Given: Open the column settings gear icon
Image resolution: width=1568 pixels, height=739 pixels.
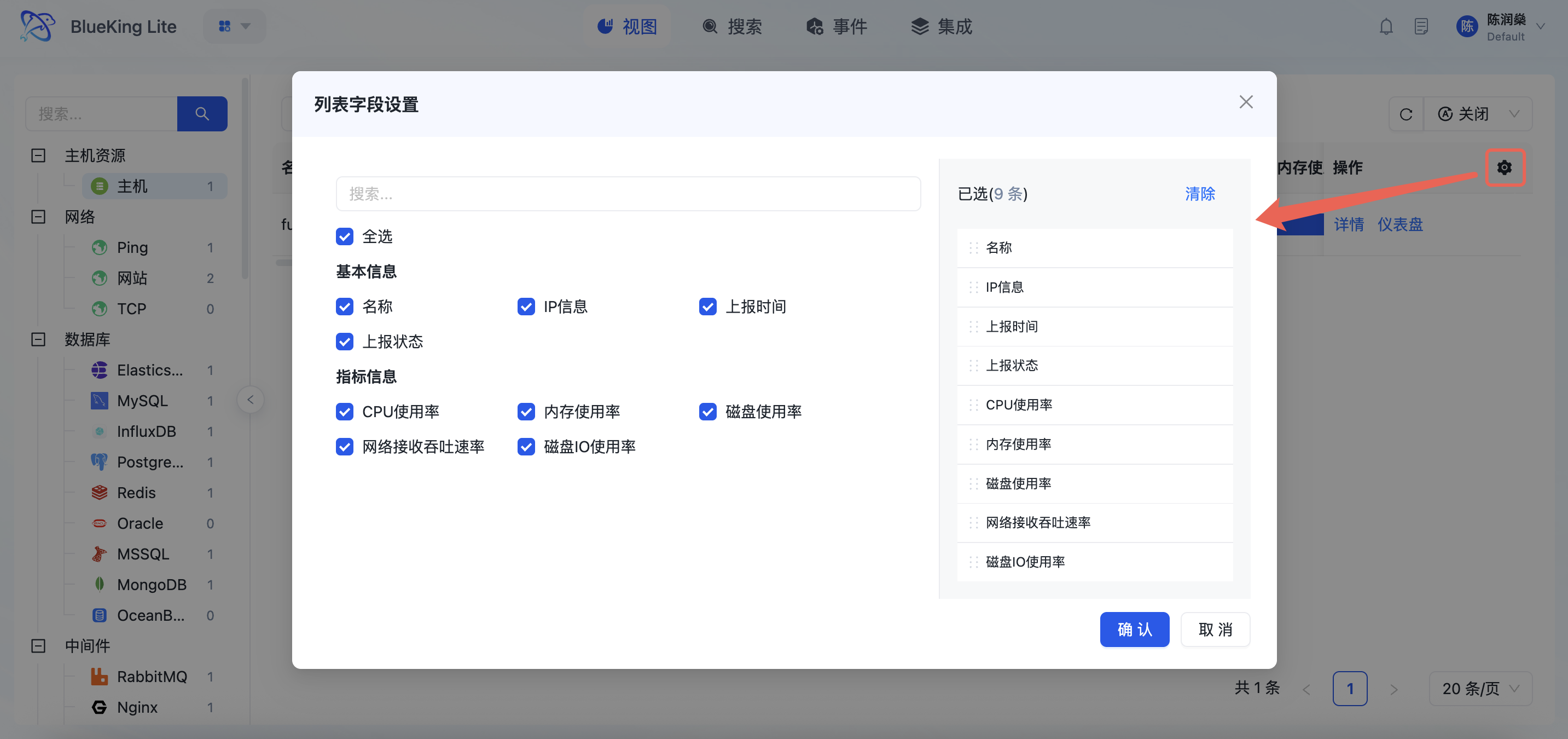Looking at the screenshot, I should (1505, 168).
